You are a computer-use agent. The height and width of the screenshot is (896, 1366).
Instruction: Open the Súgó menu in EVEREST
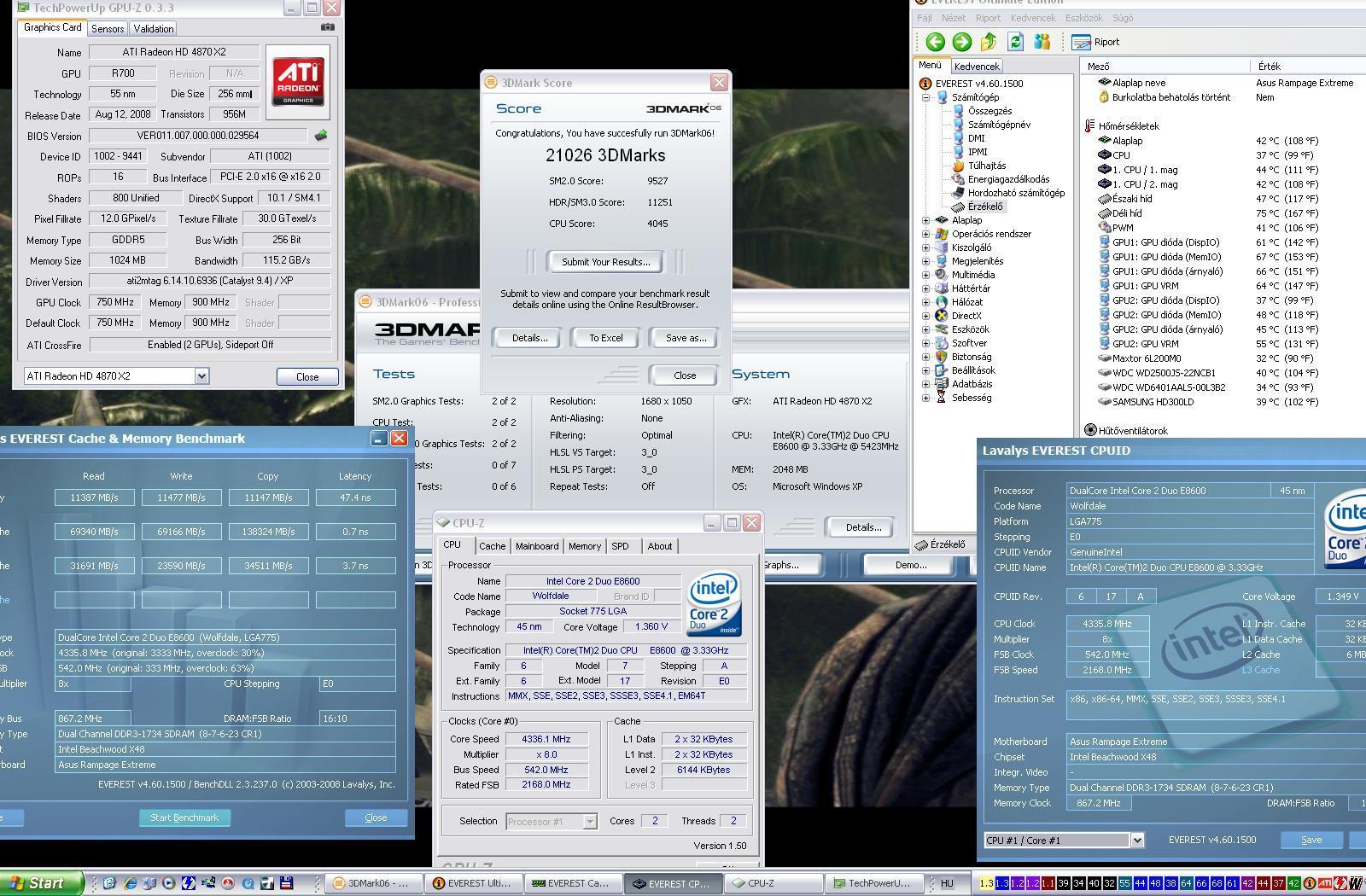[x=1123, y=18]
